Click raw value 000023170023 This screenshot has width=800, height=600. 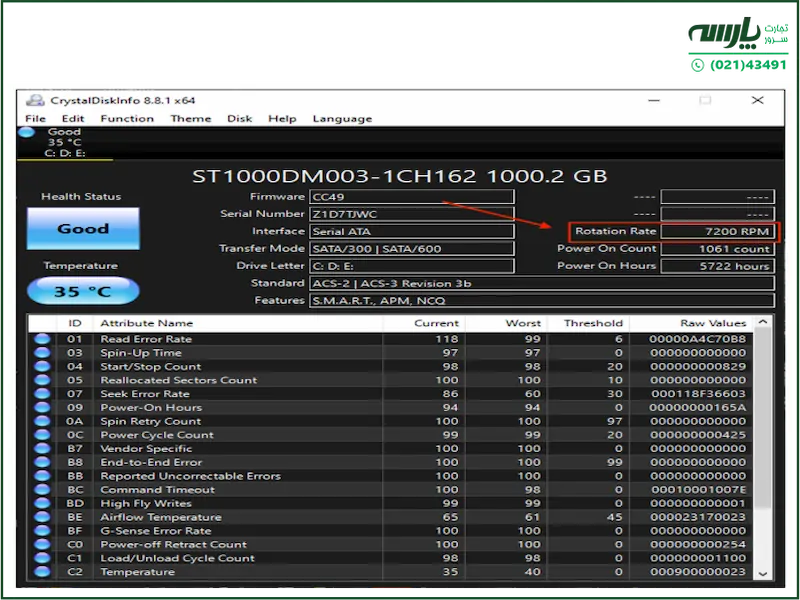(698, 517)
